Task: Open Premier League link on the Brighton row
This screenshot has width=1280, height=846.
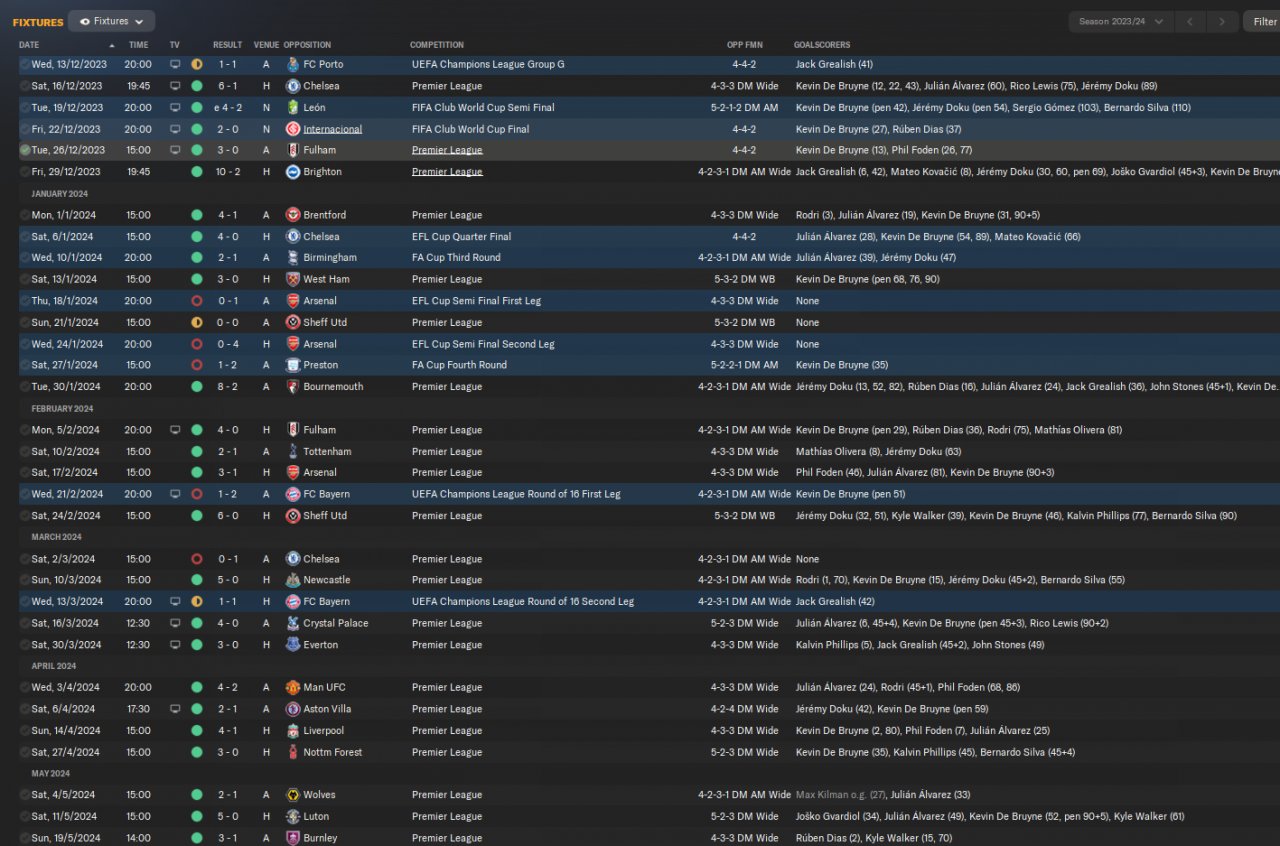Action: 447,172
